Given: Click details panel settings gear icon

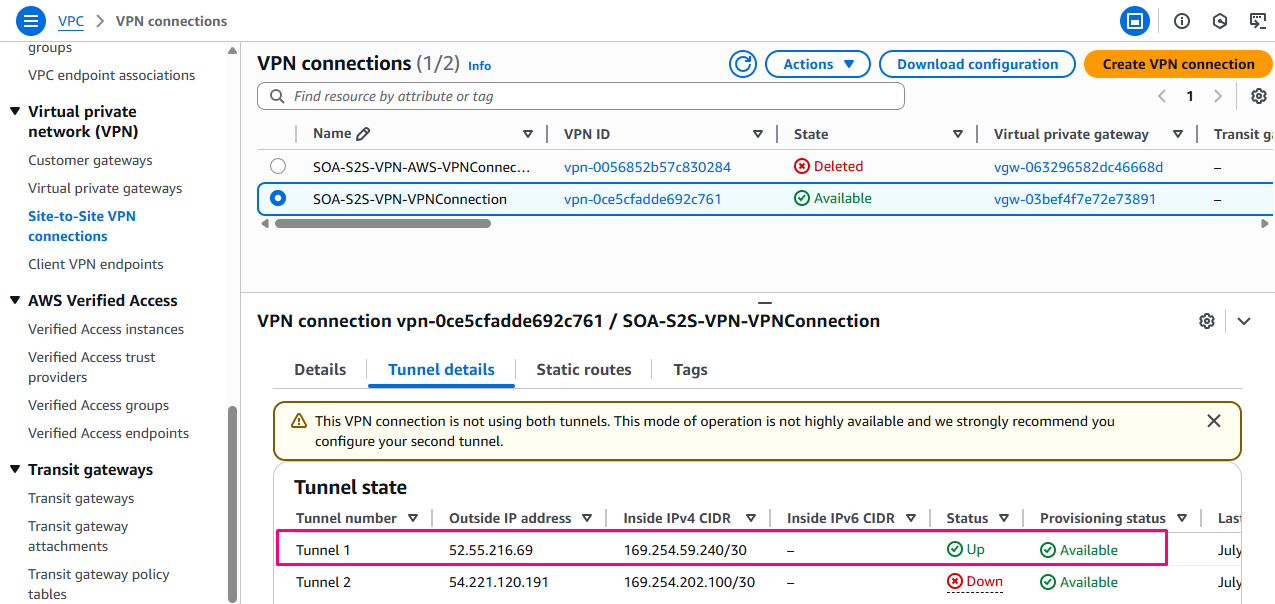Looking at the screenshot, I should click(1207, 321).
